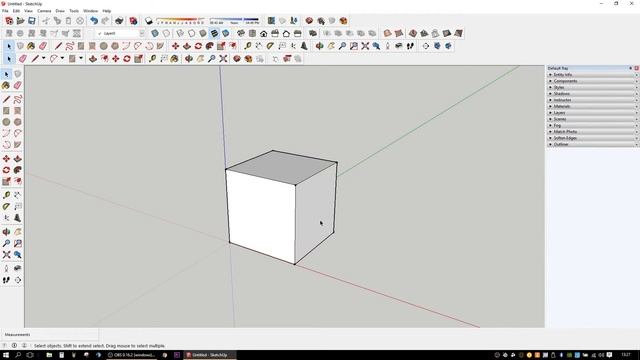Expand the Soften Edges panel

pos(593,138)
